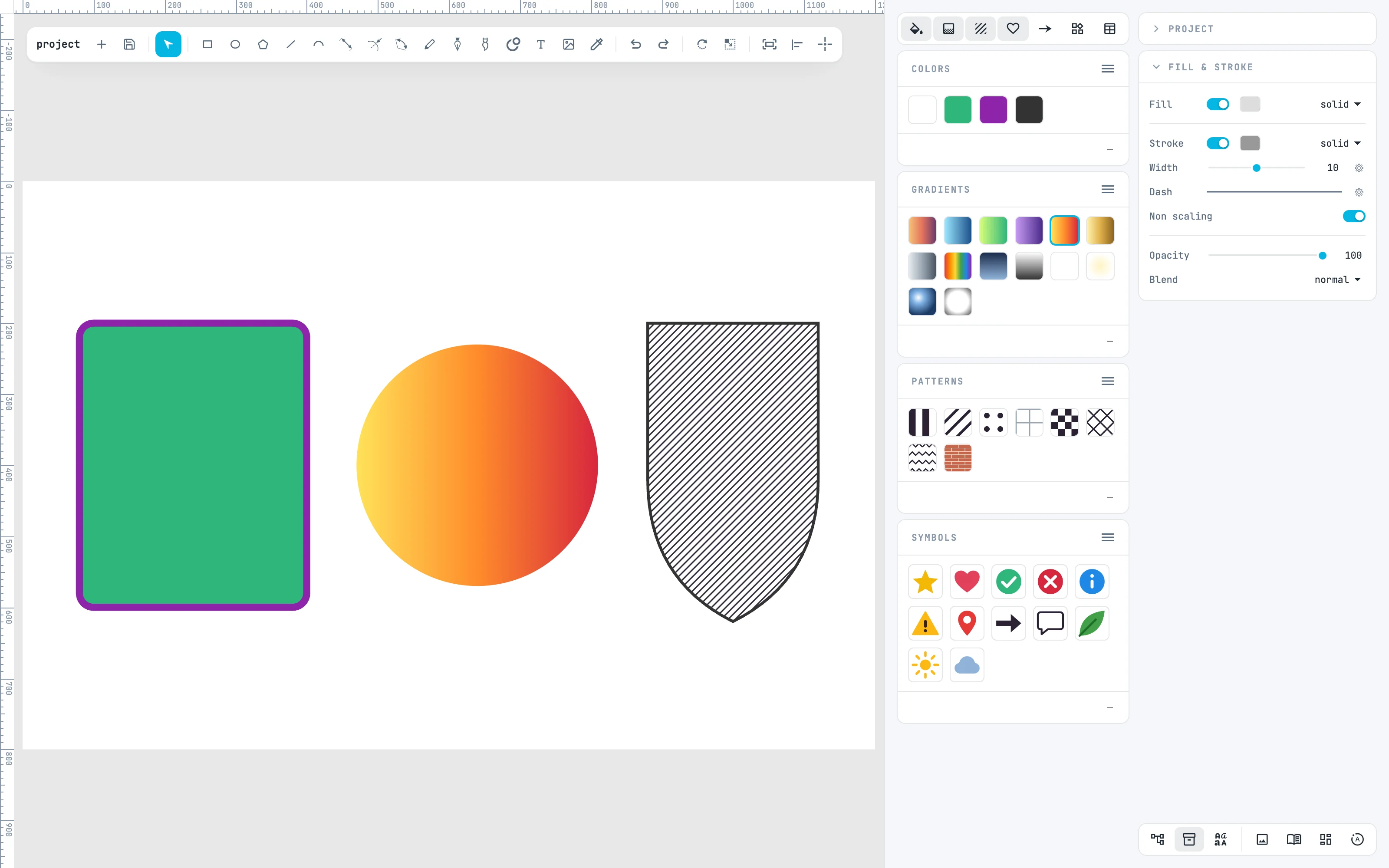Screen dimensions: 1389x868
Task: Open the Stroke type solid dropdown
Action: [1340, 143]
